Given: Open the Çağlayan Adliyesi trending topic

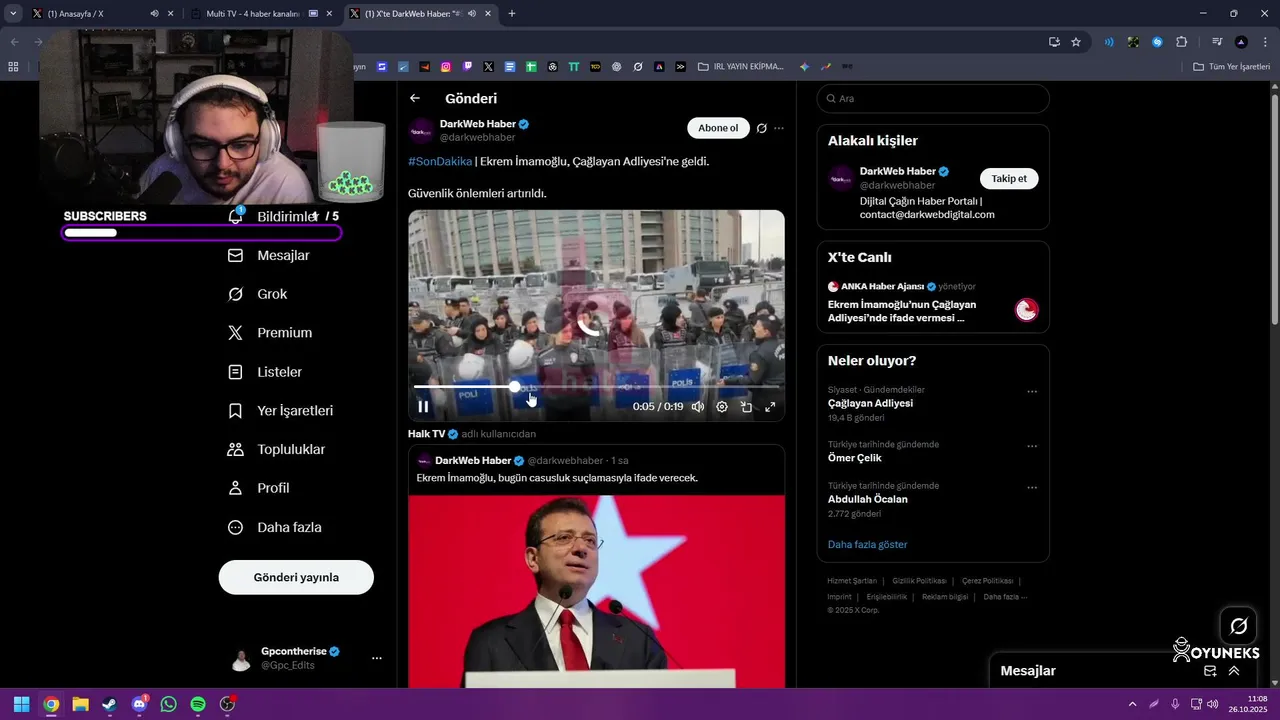Looking at the screenshot, I should pos(870,403).
